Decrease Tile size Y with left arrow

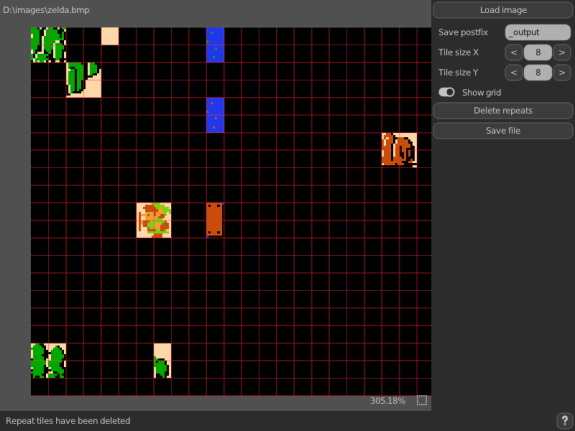(514, 73)
